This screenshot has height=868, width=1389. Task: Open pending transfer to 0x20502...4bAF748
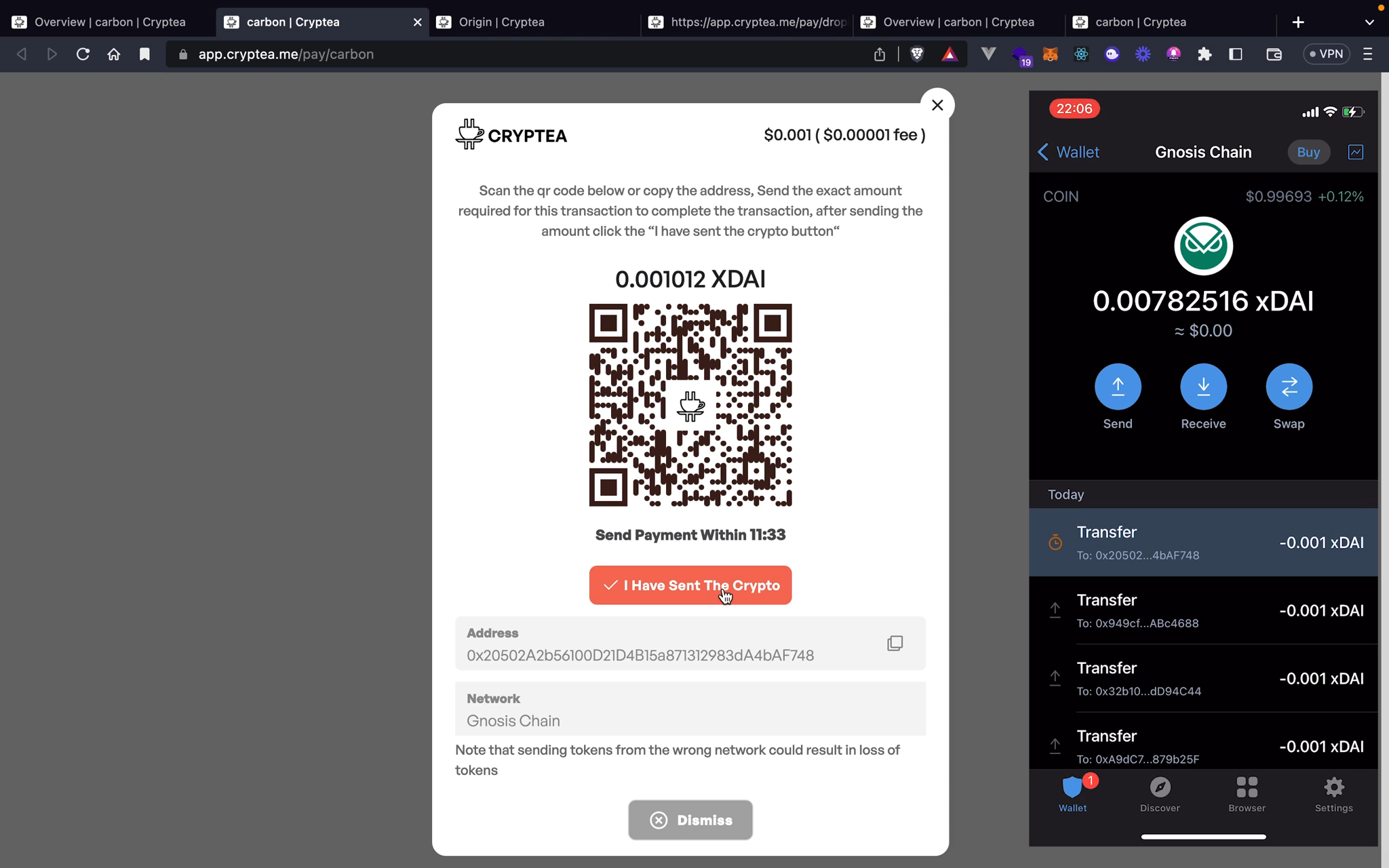click(1203, 542)
